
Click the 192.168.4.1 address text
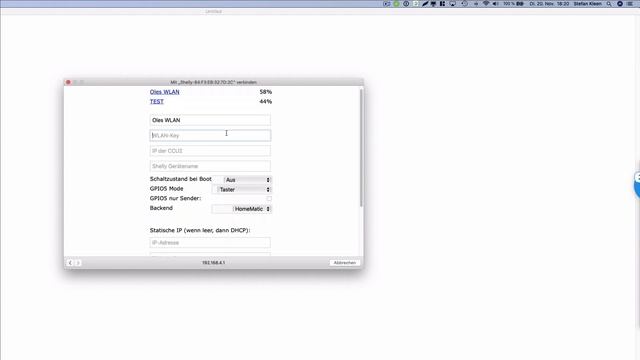[x=213, y=263]
